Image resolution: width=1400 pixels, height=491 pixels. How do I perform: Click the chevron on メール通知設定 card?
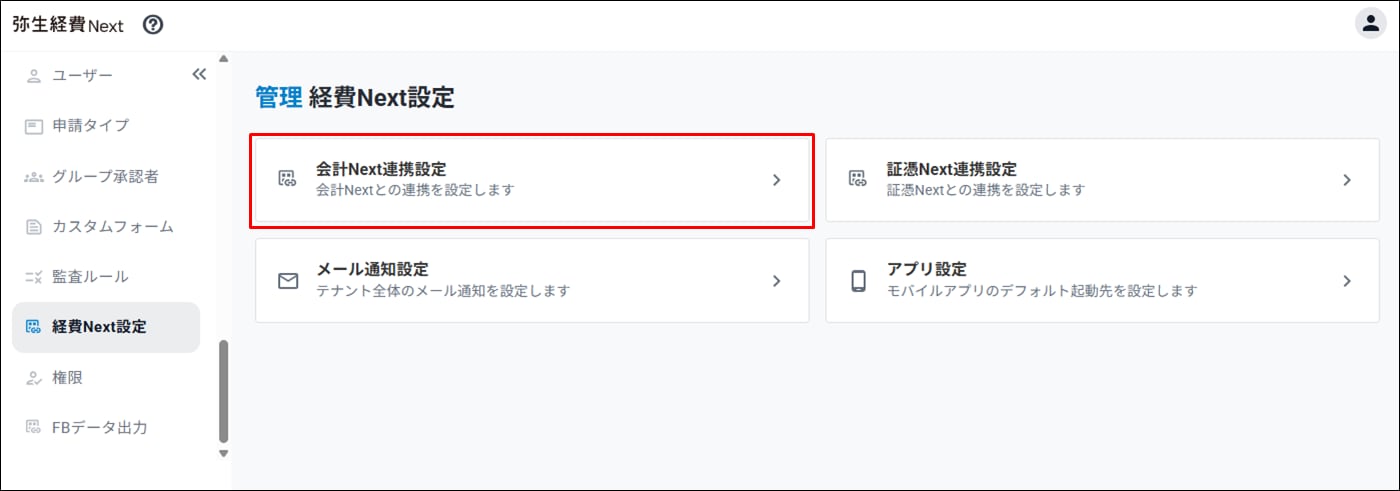[x=776, y=281]
